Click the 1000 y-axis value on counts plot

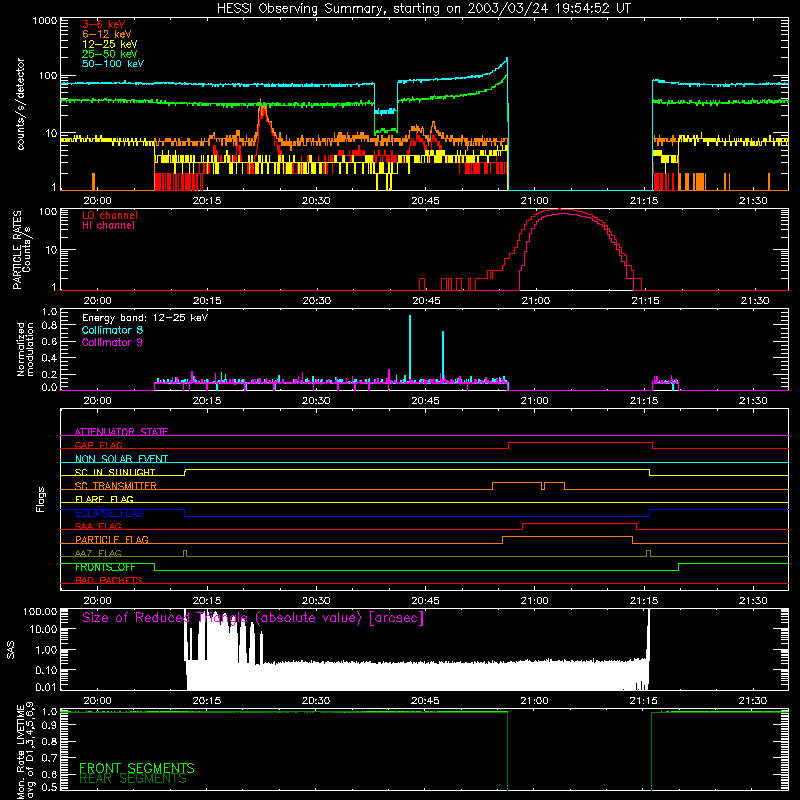(45, 21)
